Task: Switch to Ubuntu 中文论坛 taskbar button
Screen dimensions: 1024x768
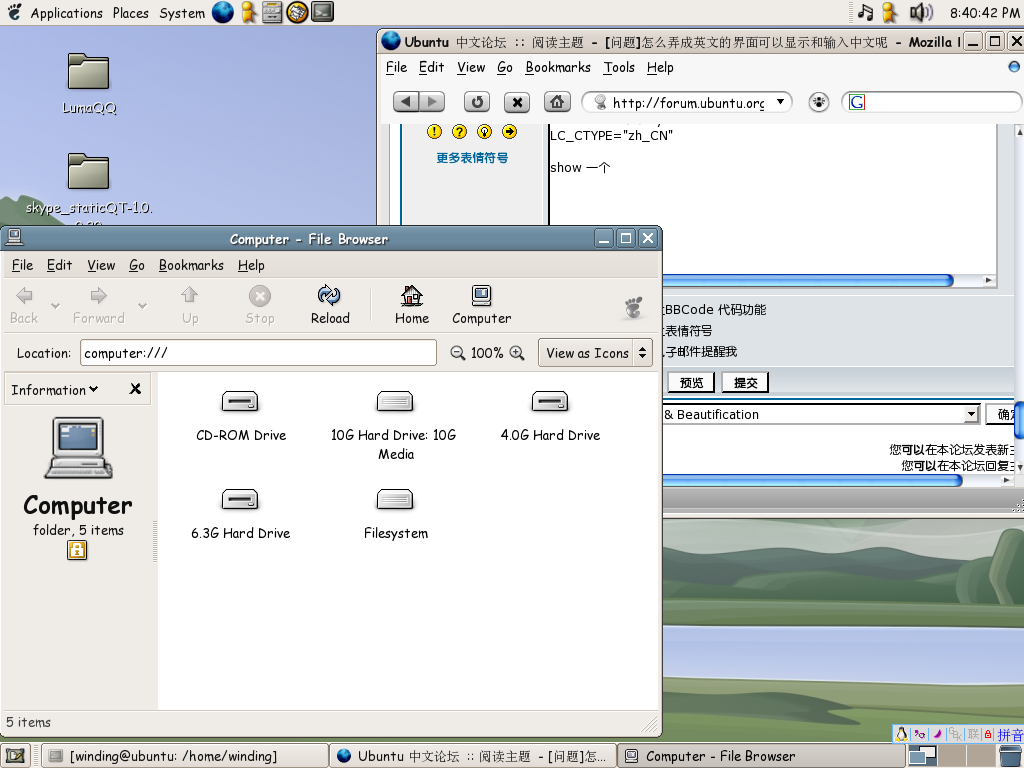Action: [x=473, y=756]
